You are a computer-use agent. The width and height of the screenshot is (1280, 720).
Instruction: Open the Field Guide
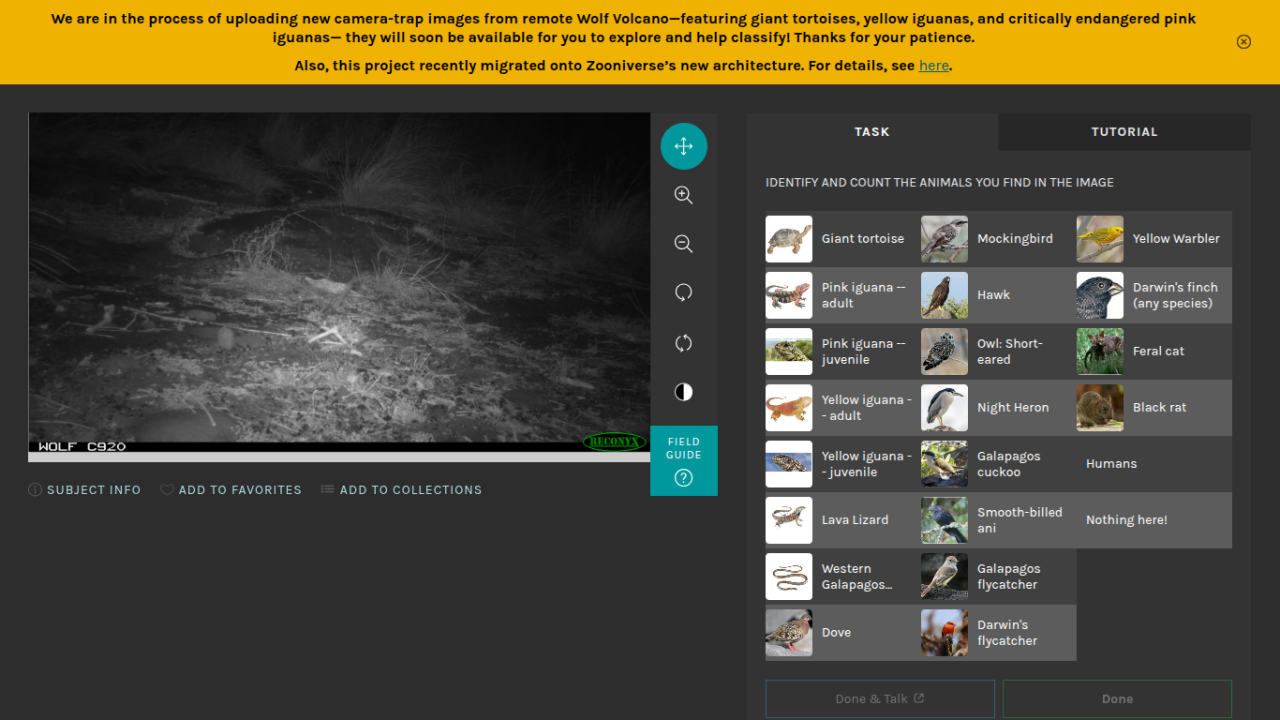684,461
